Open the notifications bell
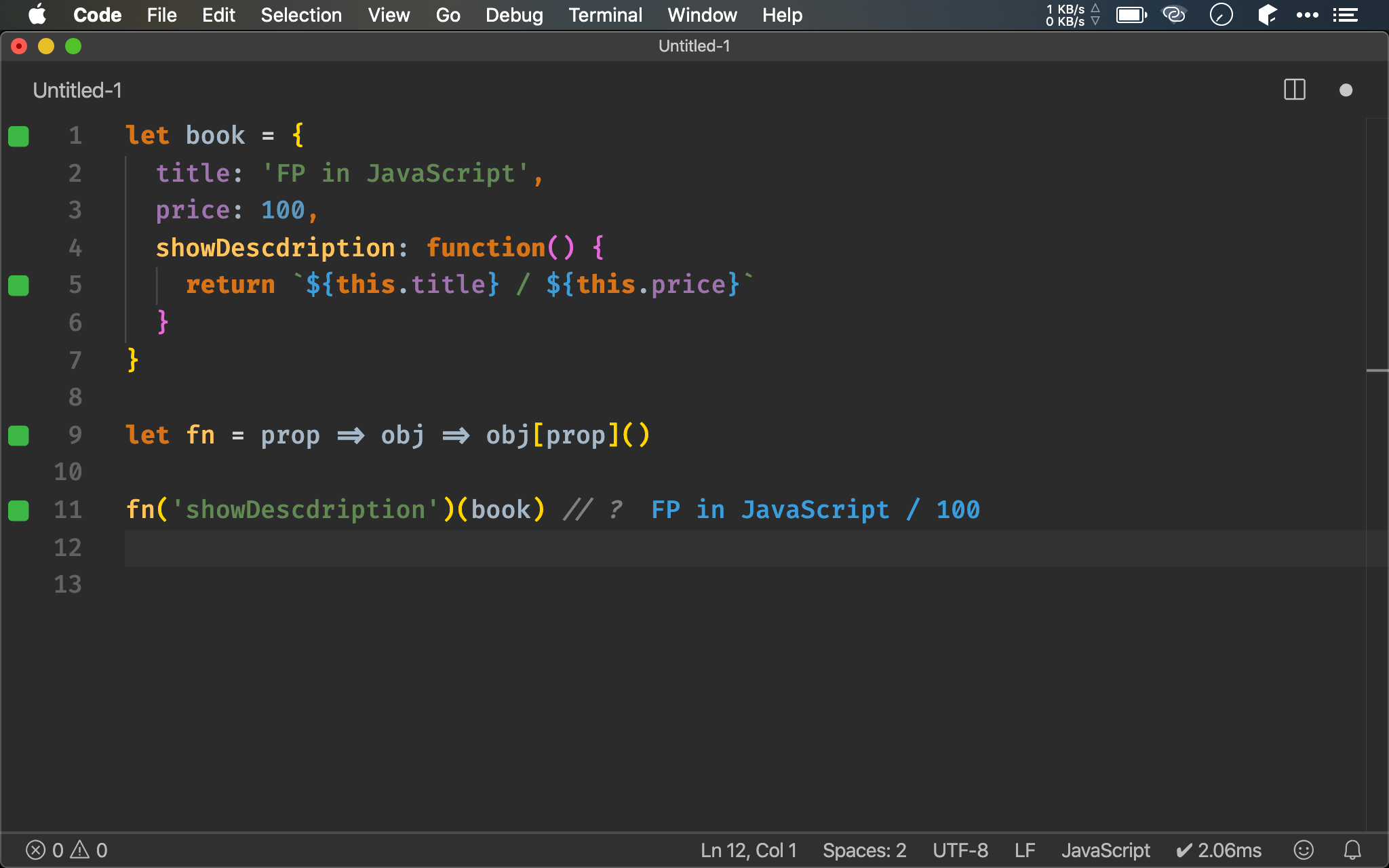Image resolution: width=1389 pixels, height=868 pixels. point(1352,850)
